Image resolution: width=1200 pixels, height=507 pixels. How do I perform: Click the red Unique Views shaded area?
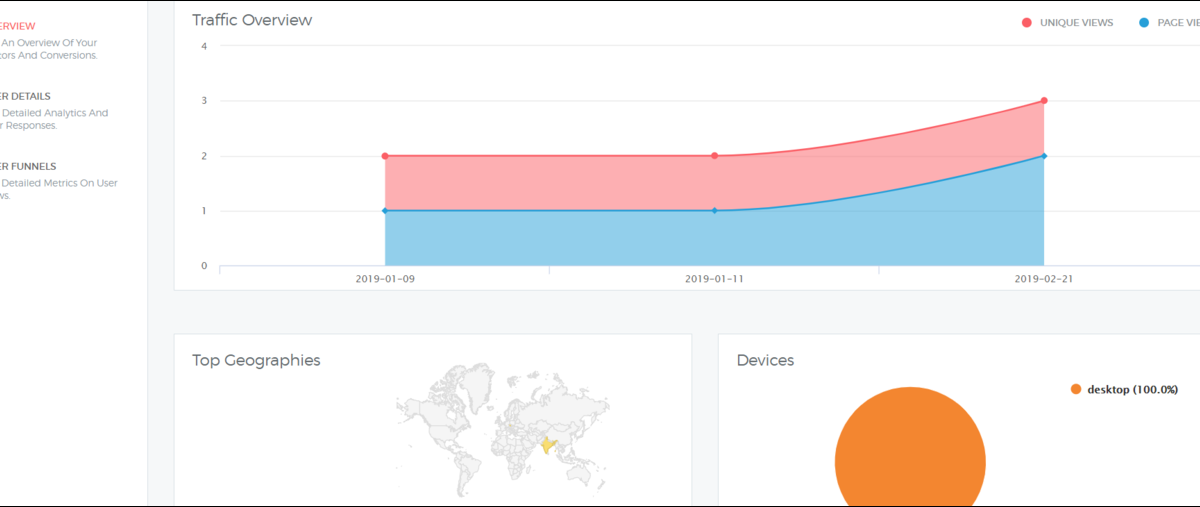point(550,183)
